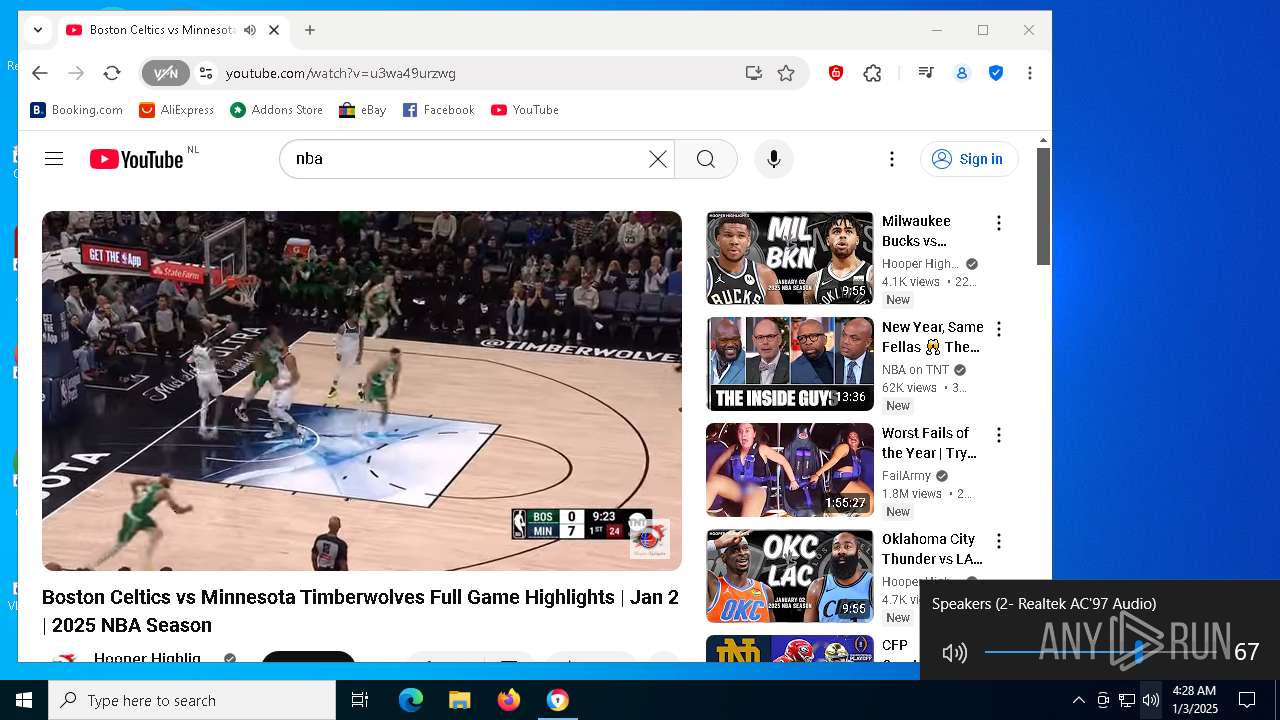Viewport: 1280px width, 720px height.
Task: Expand the tab search dropdown
Action: (38, 30)
